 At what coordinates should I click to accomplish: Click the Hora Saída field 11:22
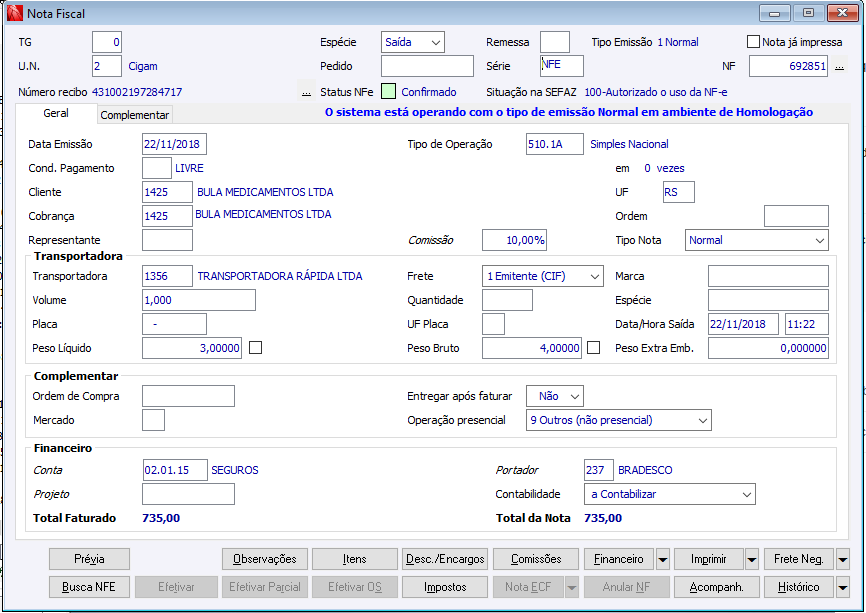click(807, 324)
